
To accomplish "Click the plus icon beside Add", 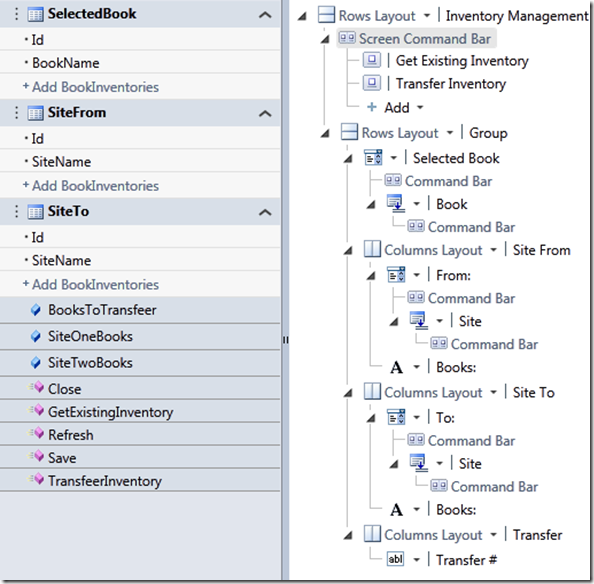I will [x=372, y=107].
